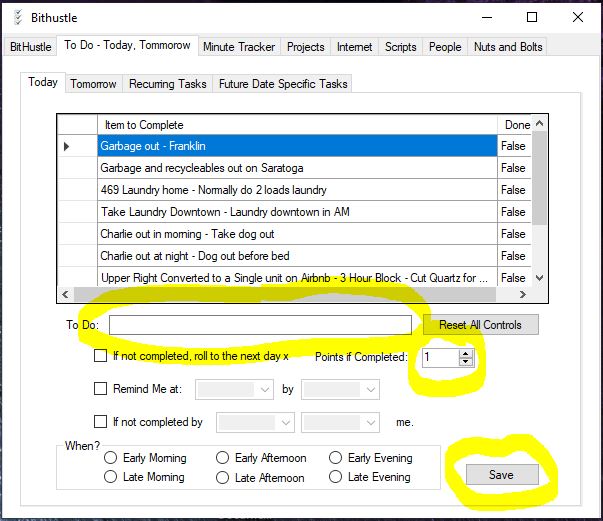Click the Save button
The image size is (603, 521).
click(502, 475)
